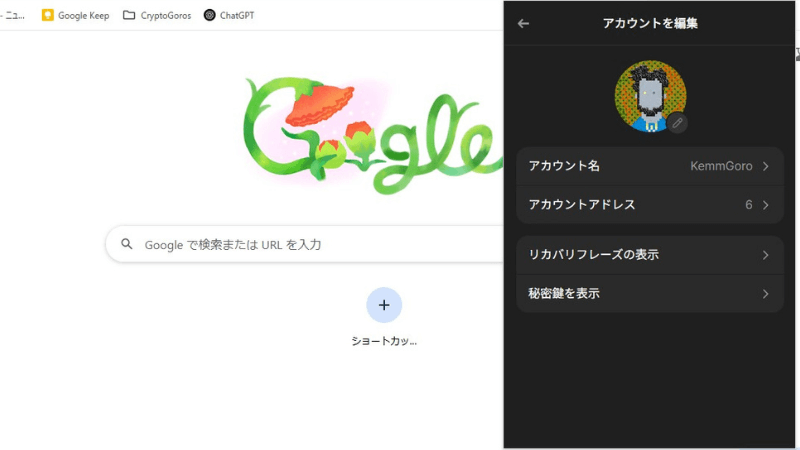Click the Google Keep bookmark icon

click(47, 15)
